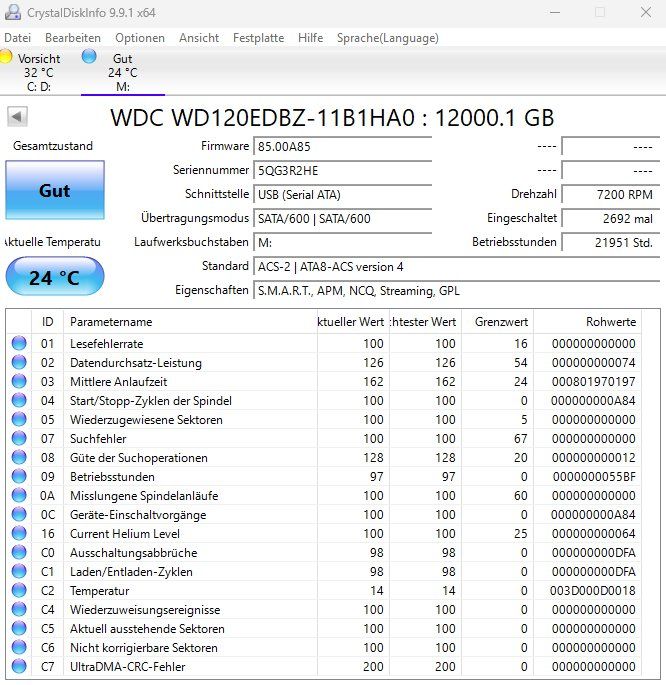Screen dimensions: 666x685
Task: Click status orb for Mittlere Anlaufzeit row
Action: 19,381
